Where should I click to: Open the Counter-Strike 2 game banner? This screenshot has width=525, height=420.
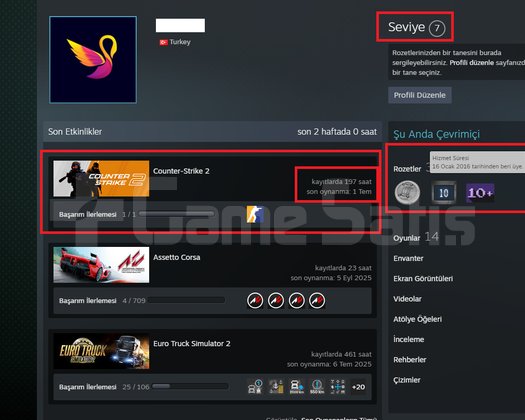coord(101,179)
